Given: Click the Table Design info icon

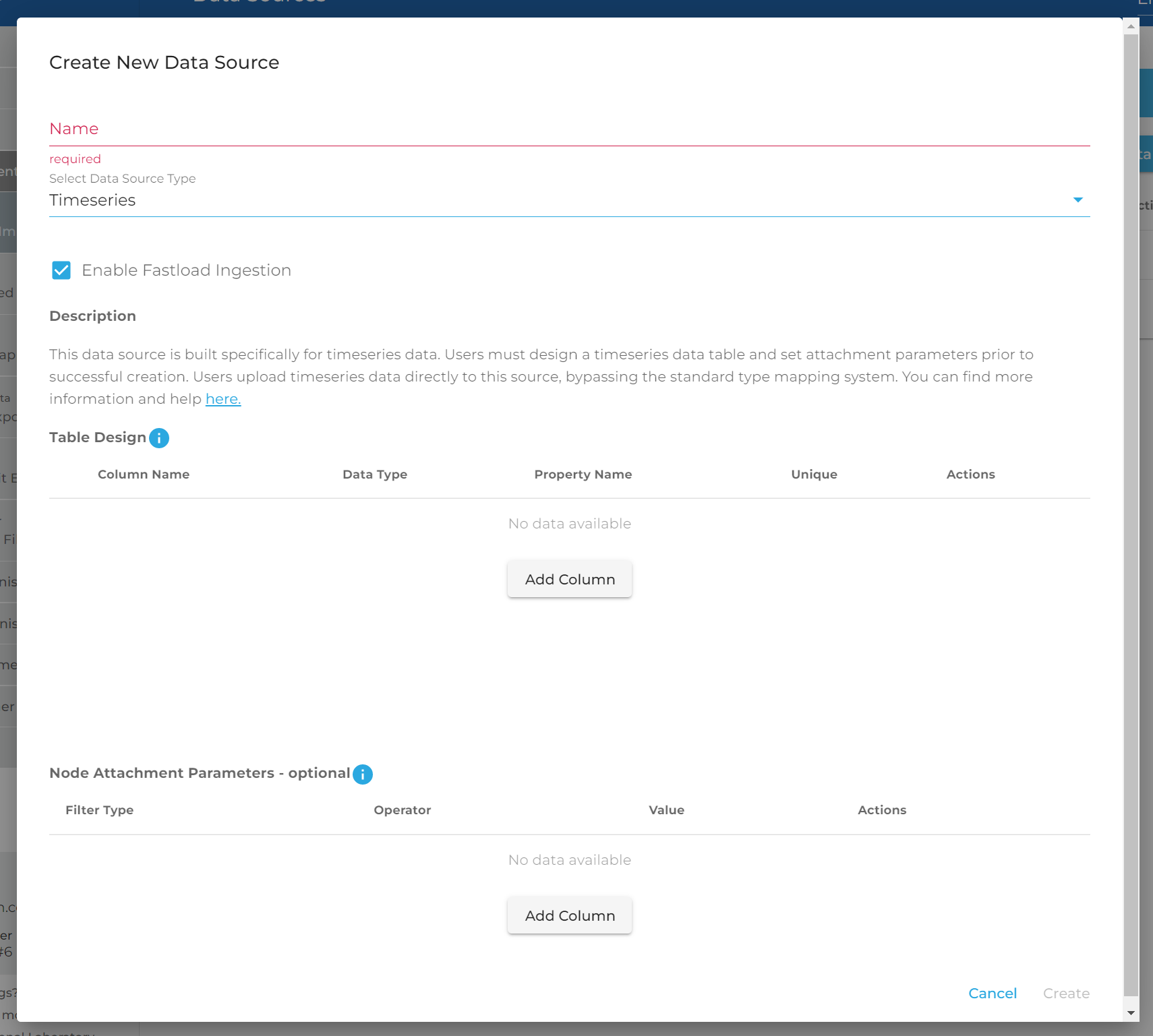Looking at the screenshot, I should pyautogui.click(x=159, y=438).
